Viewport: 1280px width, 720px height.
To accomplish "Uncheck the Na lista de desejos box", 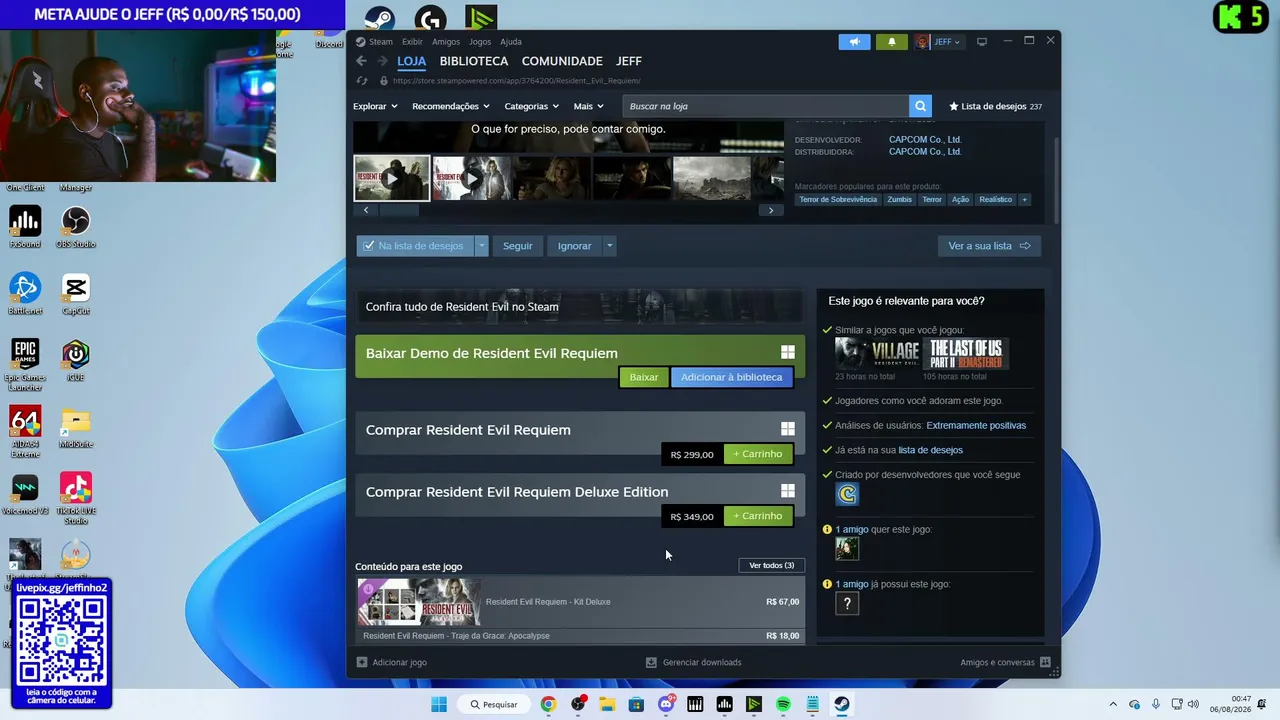I will pos(369,246).
